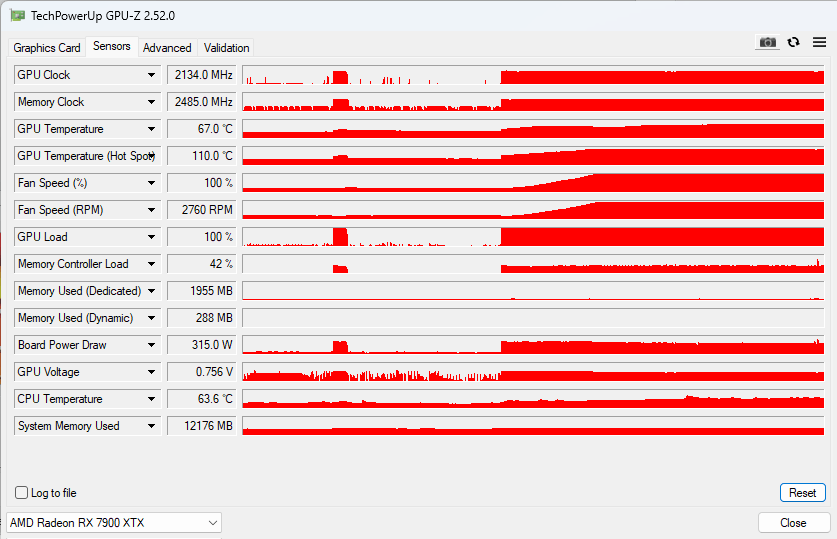The height and width of the screenshot is (539, 837).
Task: Click the 12176 MB system memory value
Action: click(202, 426)
